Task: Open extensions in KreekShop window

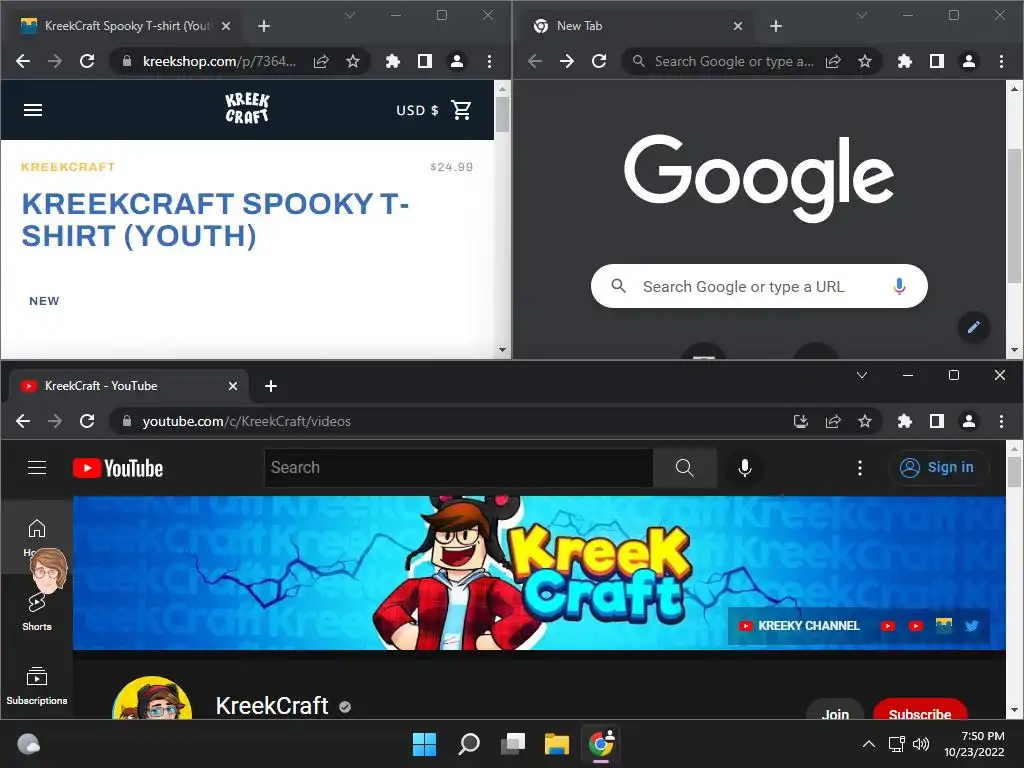Action: point(392,61)
